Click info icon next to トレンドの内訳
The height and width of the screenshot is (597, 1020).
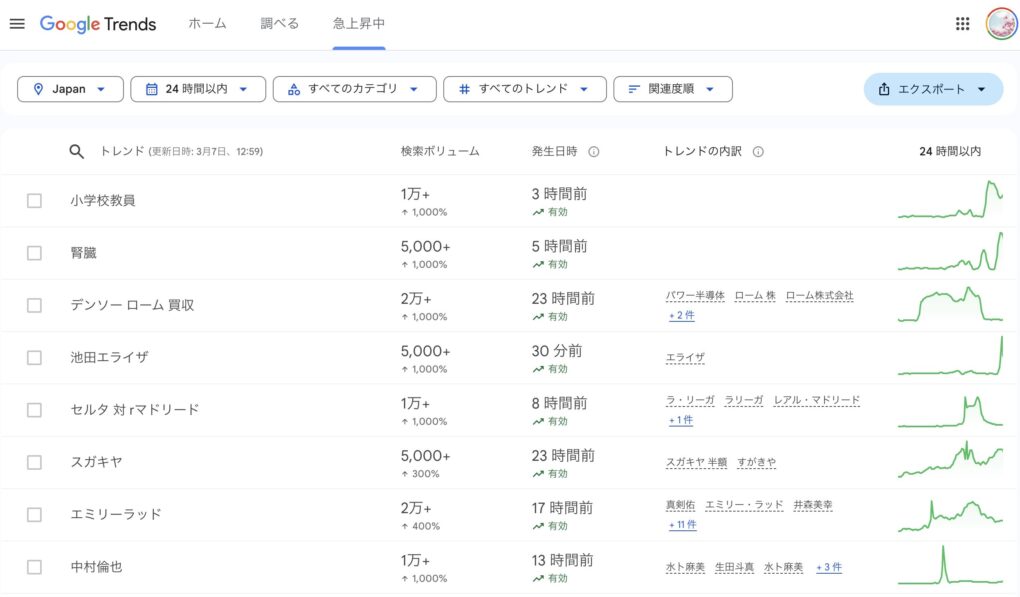point(758,152)
